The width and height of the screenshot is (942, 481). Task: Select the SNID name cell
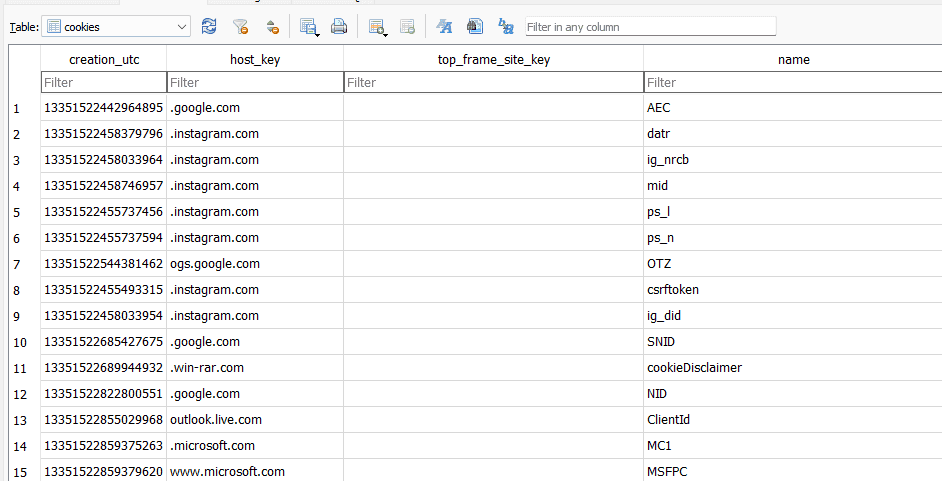pos(793,342)
